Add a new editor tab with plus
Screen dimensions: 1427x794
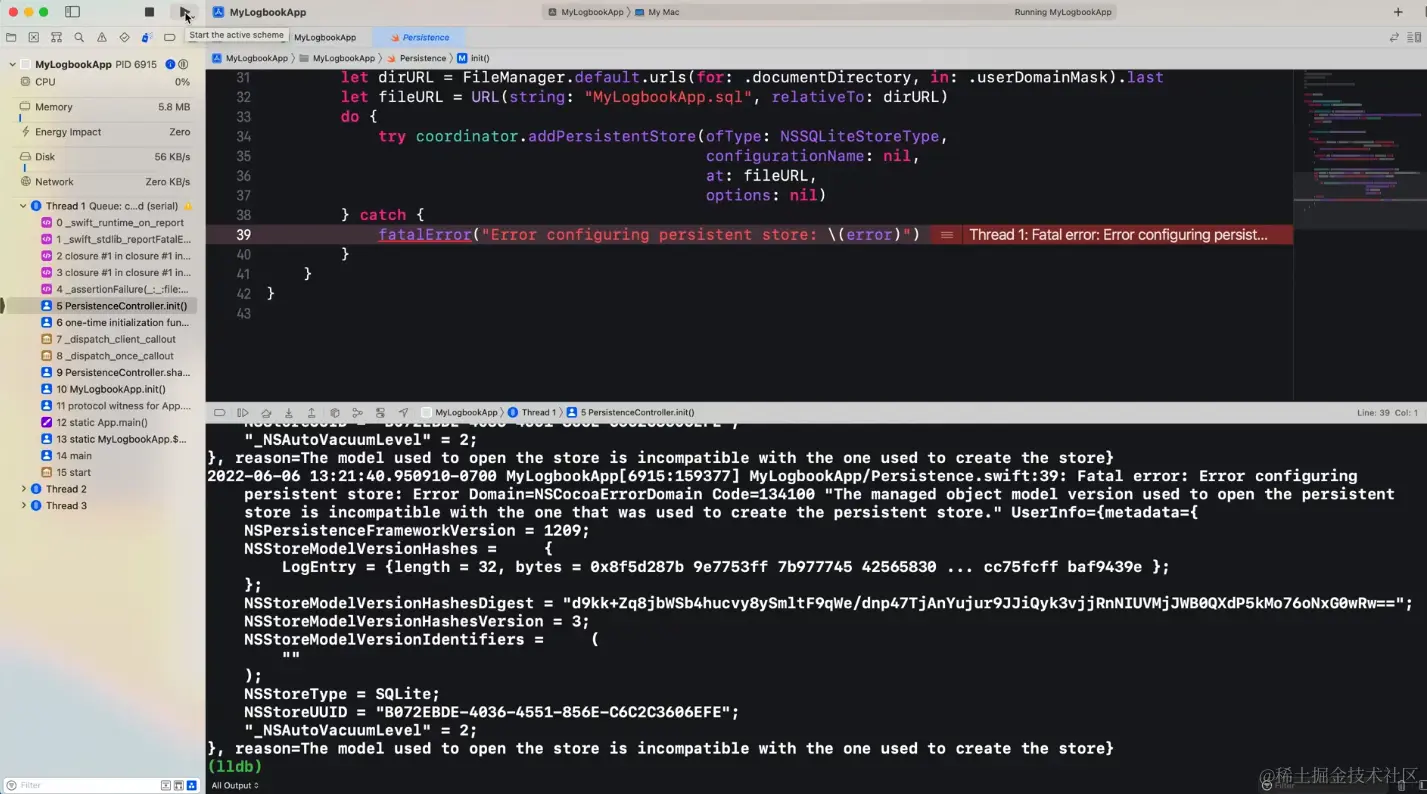tap(1398, 12)
